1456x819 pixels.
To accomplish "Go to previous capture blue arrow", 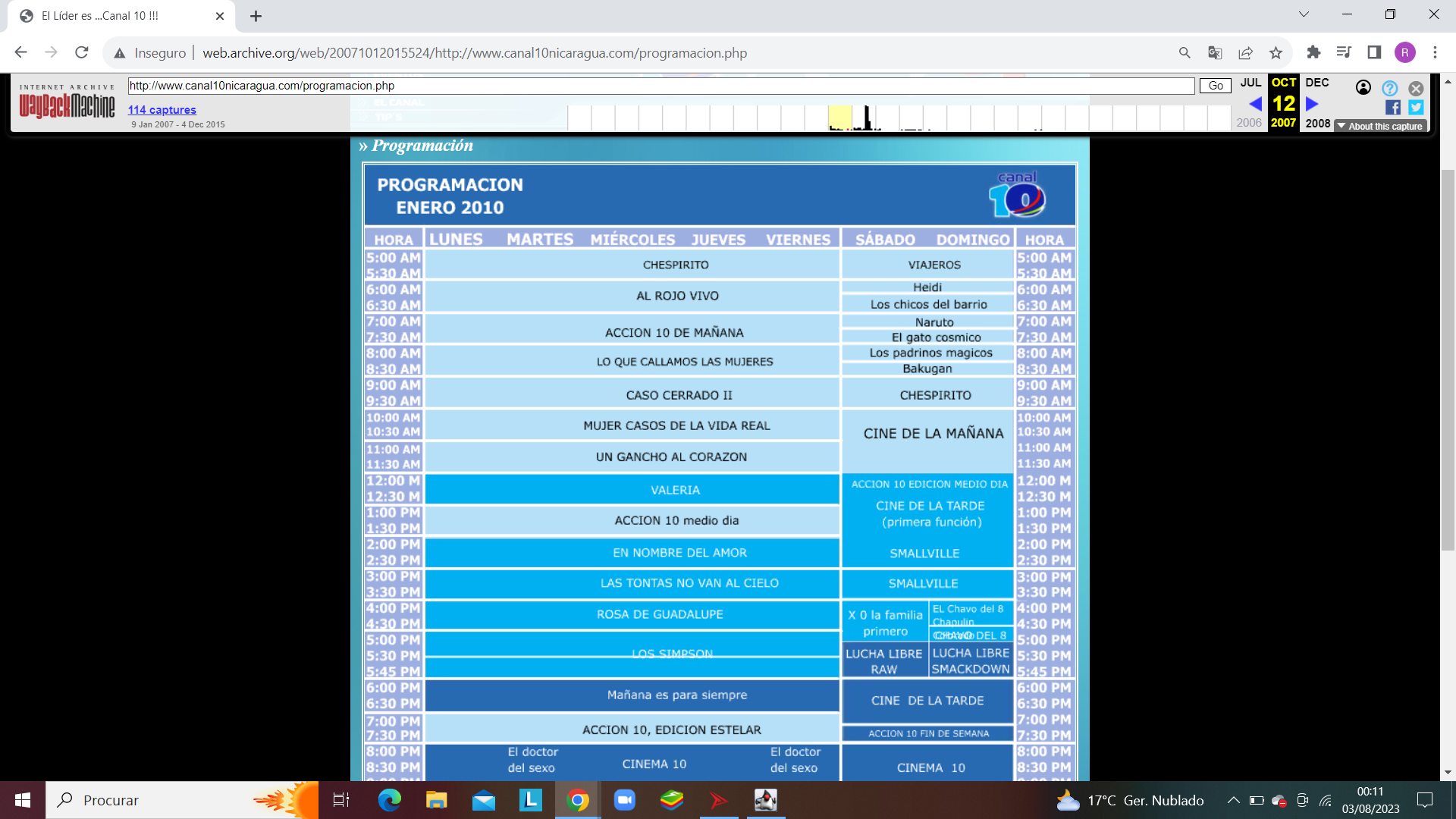I will (x=1255, y=104).
